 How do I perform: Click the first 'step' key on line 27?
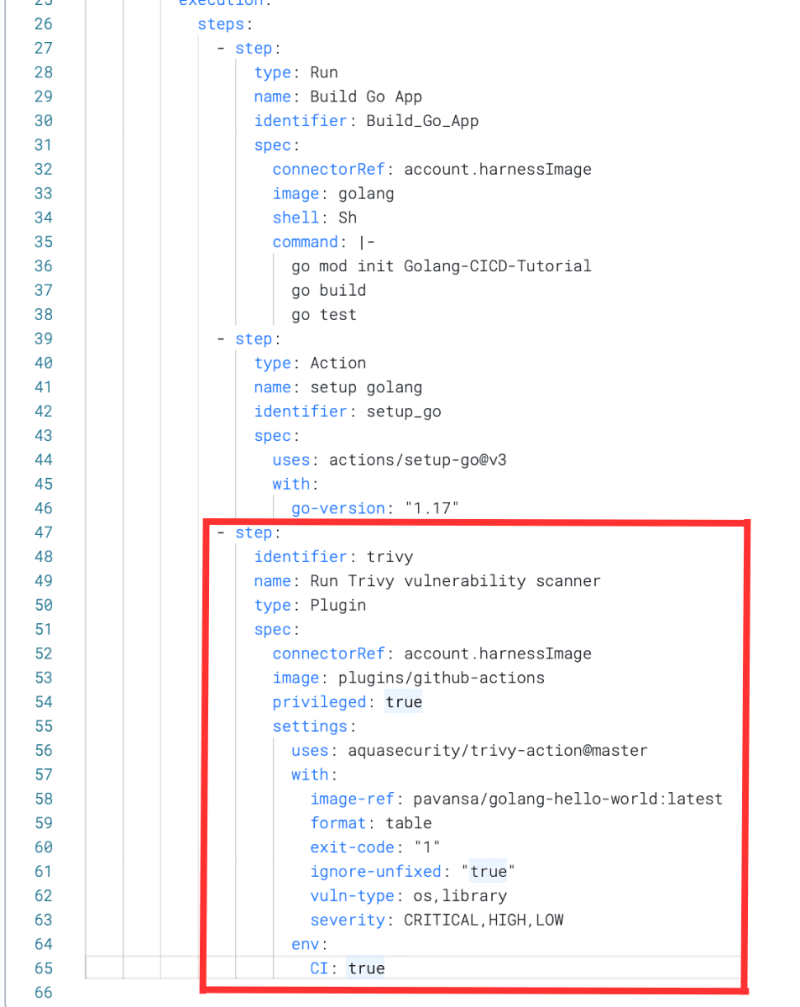254,49
